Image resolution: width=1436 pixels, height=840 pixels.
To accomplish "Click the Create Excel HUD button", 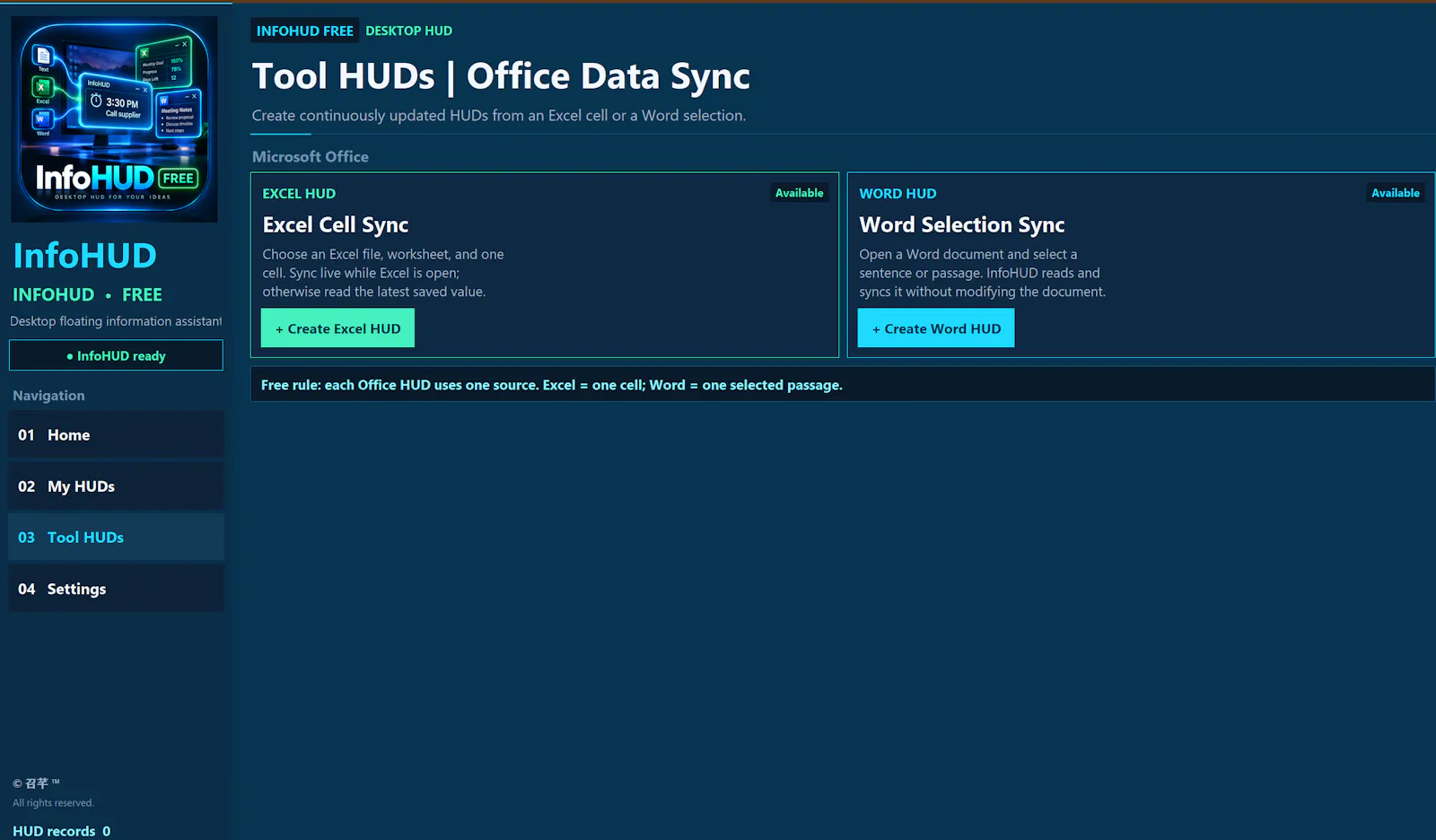I will [337, 328].
